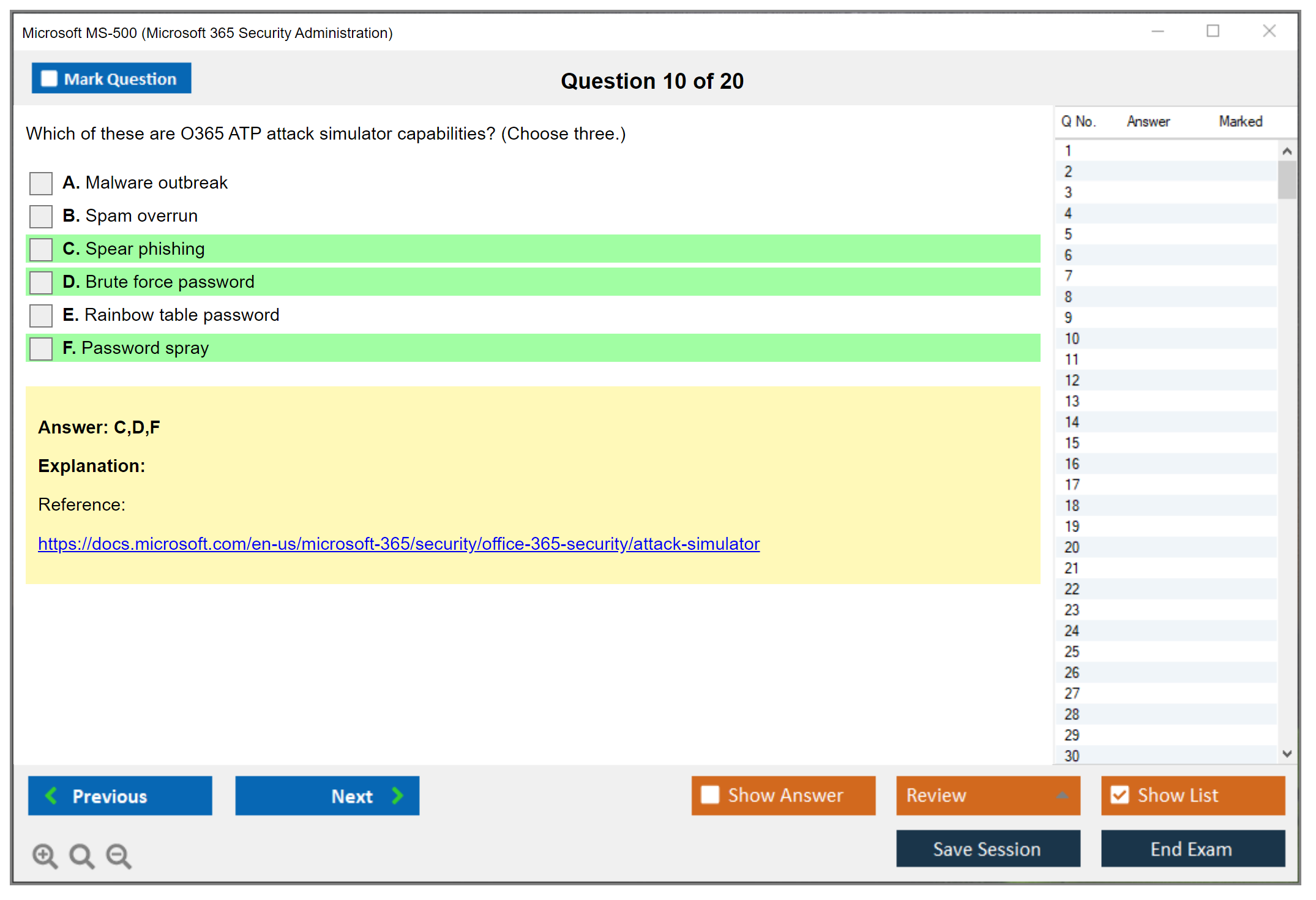The height and width of the screenshot is (900, 1316).
Task: Tick the Spear phishing checkbox
Action: (x=41, y=249)
